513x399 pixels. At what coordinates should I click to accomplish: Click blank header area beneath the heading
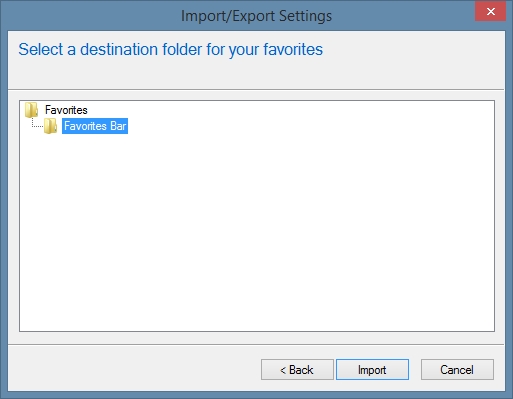click(256, 74)
